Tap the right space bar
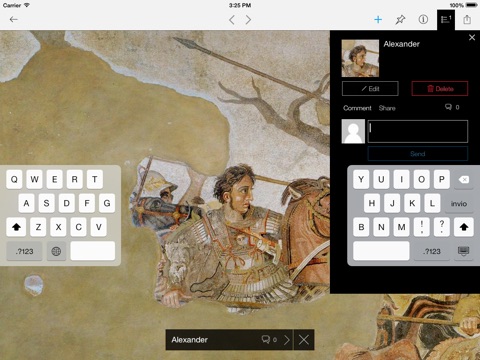This screenshot has height=360, width=480. coord(381,251)
